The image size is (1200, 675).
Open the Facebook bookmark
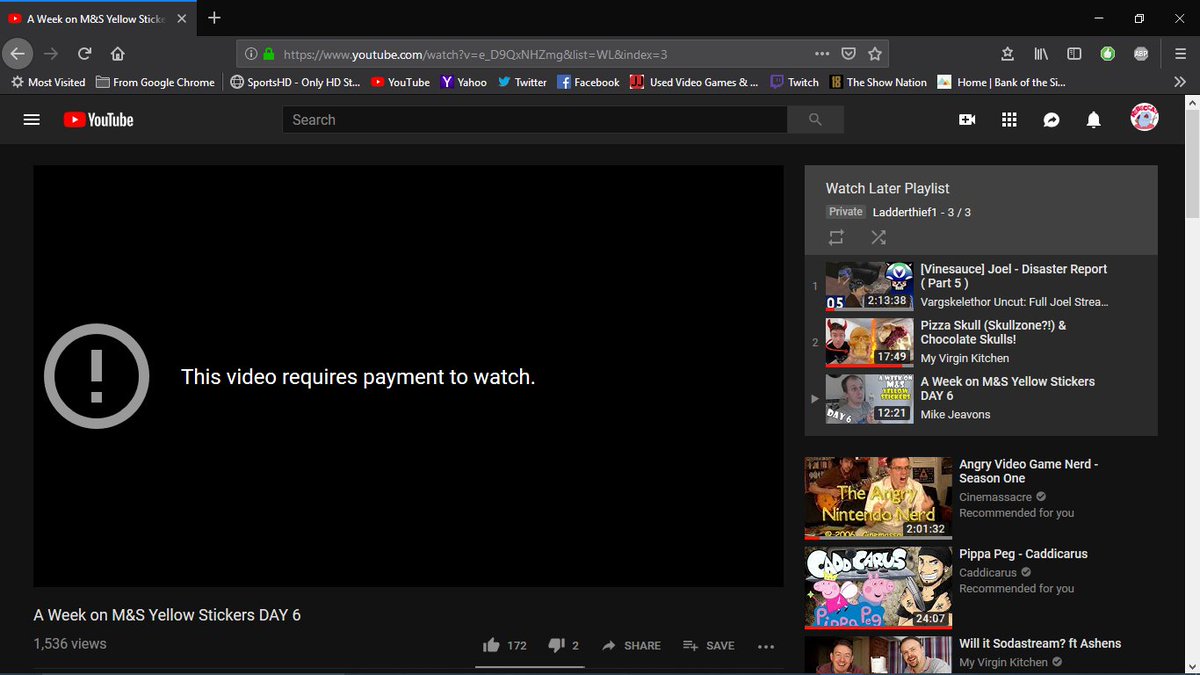[x=588, y=82]
